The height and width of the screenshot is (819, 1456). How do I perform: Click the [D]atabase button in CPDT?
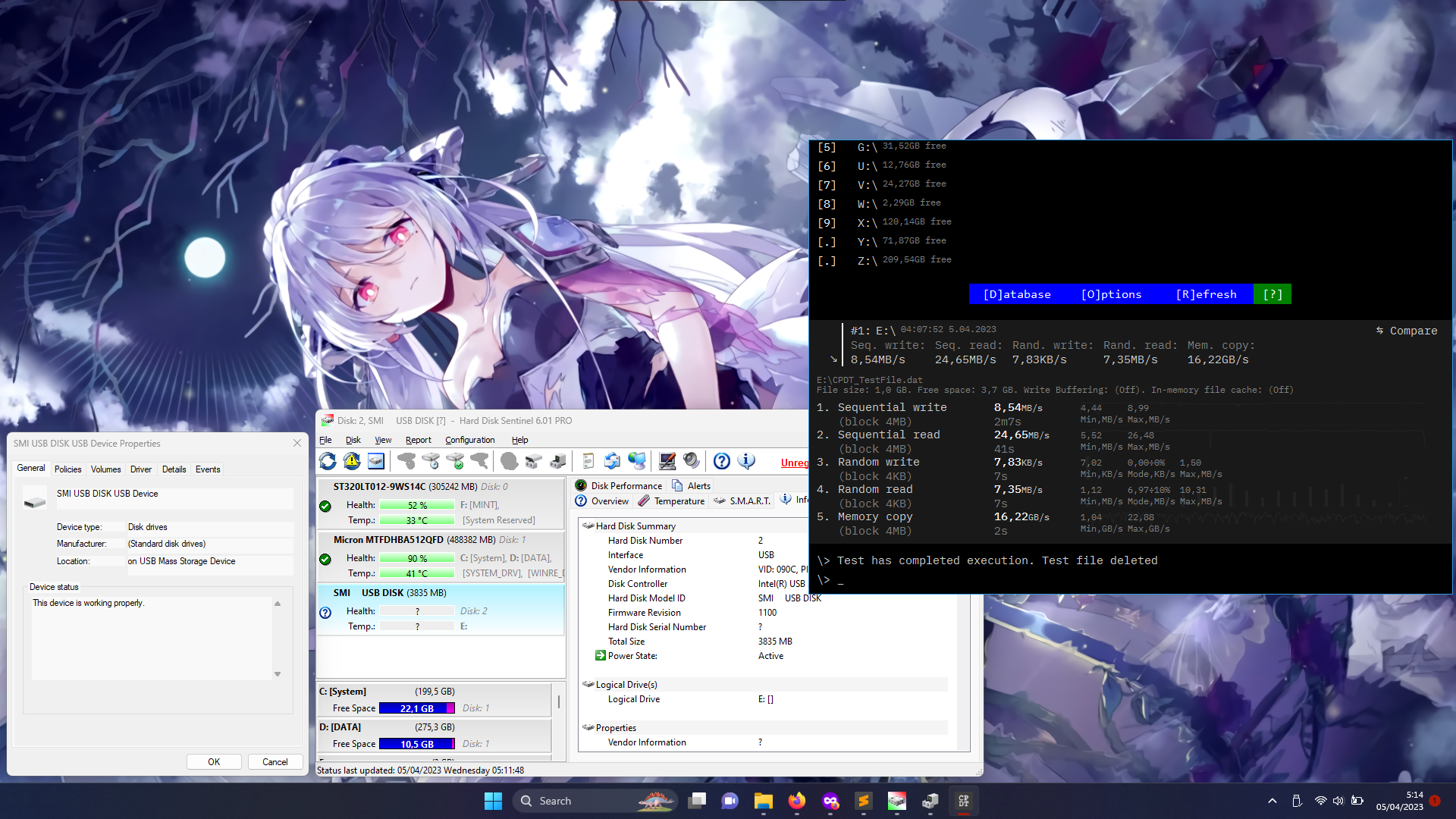click(1017, 294)
